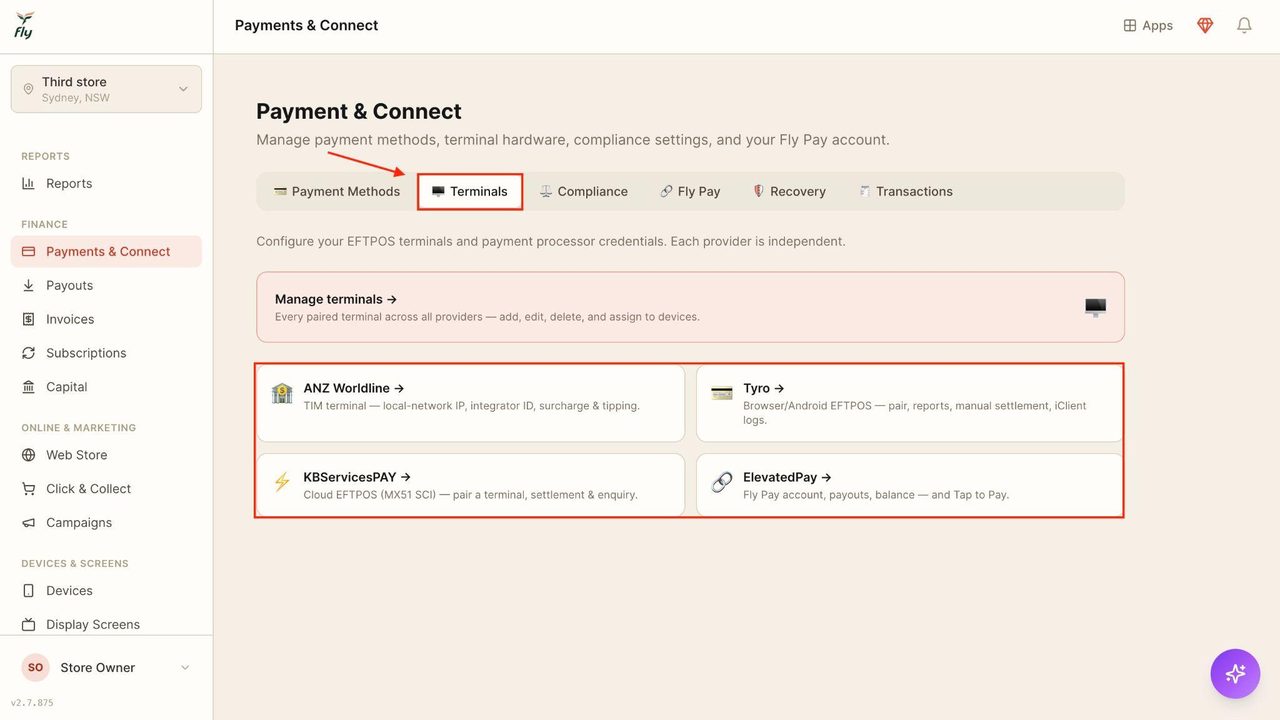This screenshot has width=1280, height=720.
Task: Click the Campaigns megaphone icon
Action: coord(28,523)
